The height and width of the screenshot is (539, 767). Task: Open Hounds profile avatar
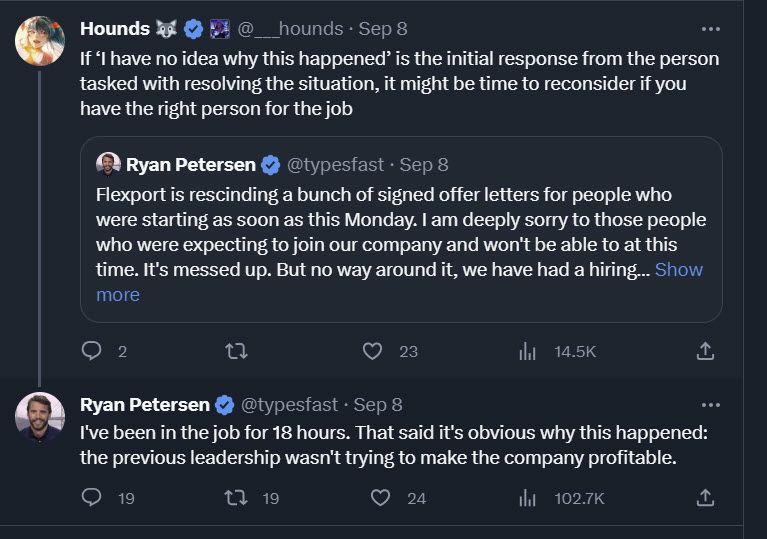coord(40,41)
